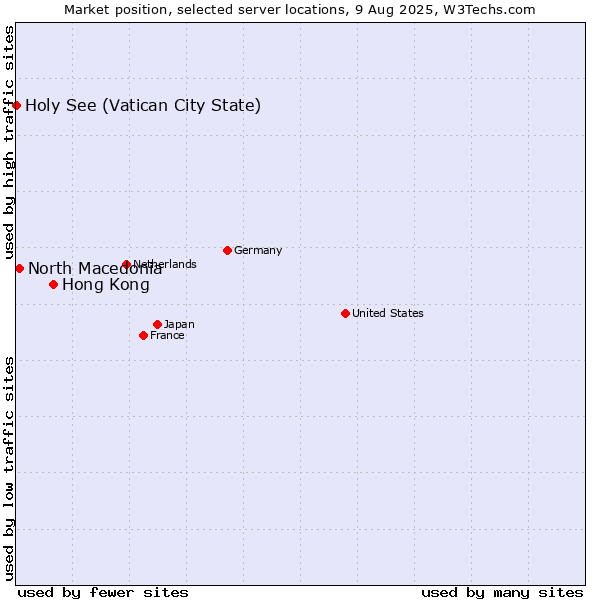Click the 'Germany' label text

[258, 250]
